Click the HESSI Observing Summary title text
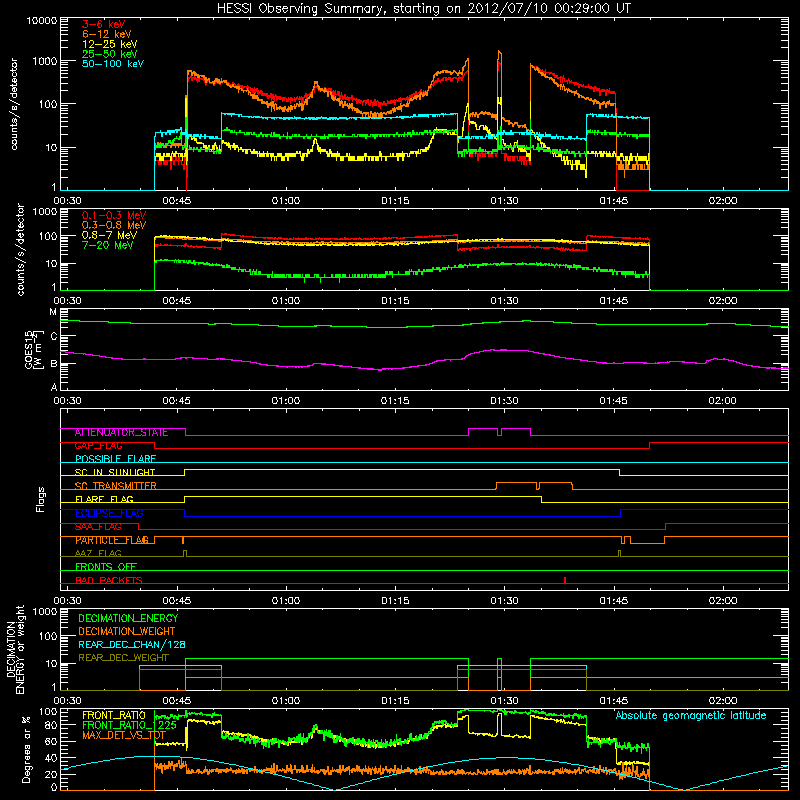 tap(423, 9)
